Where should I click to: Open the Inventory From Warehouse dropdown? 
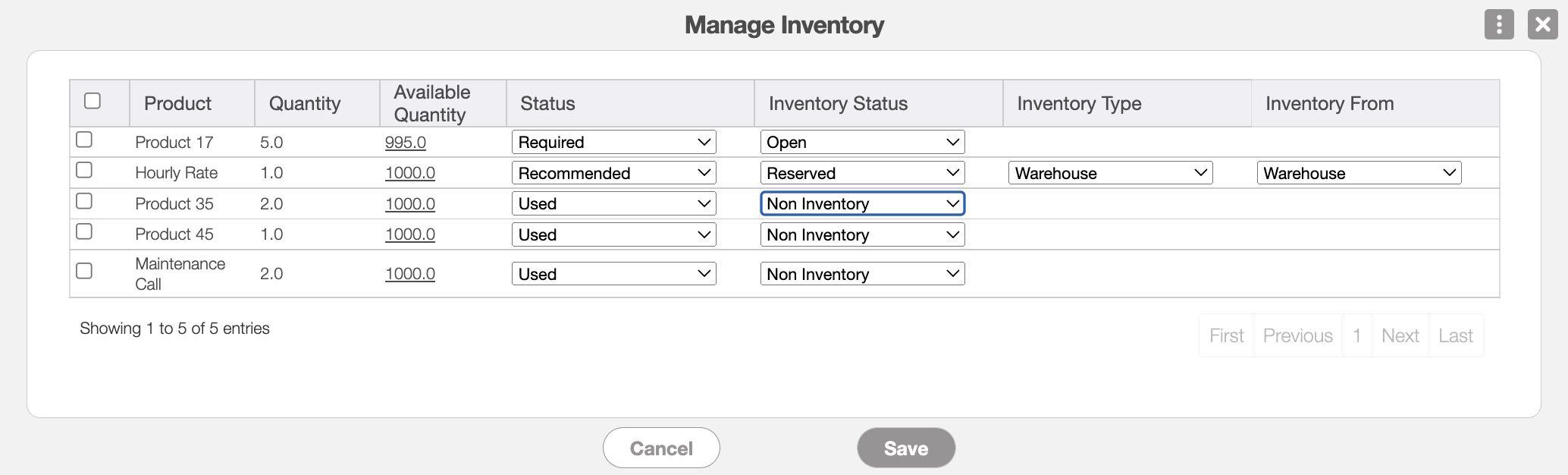click(1358, 173)
